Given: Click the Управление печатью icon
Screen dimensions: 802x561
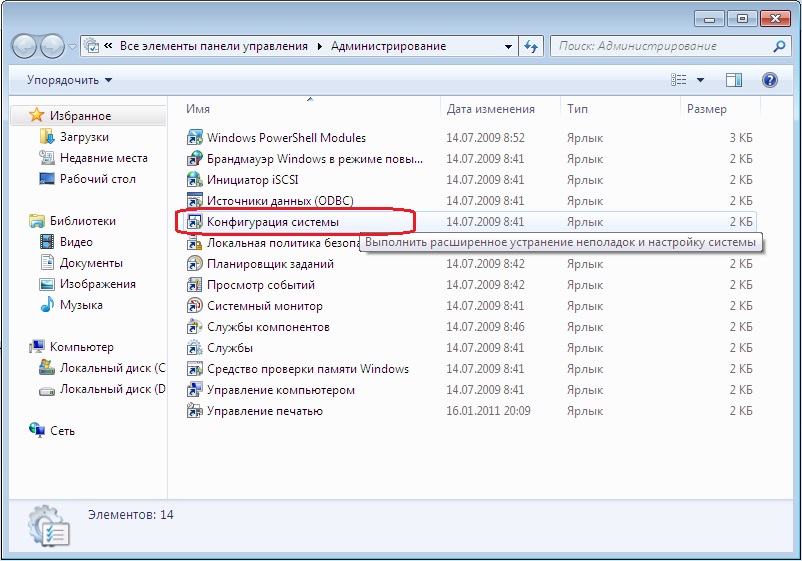Looking at the screenshot, I should tap(195, 411).
